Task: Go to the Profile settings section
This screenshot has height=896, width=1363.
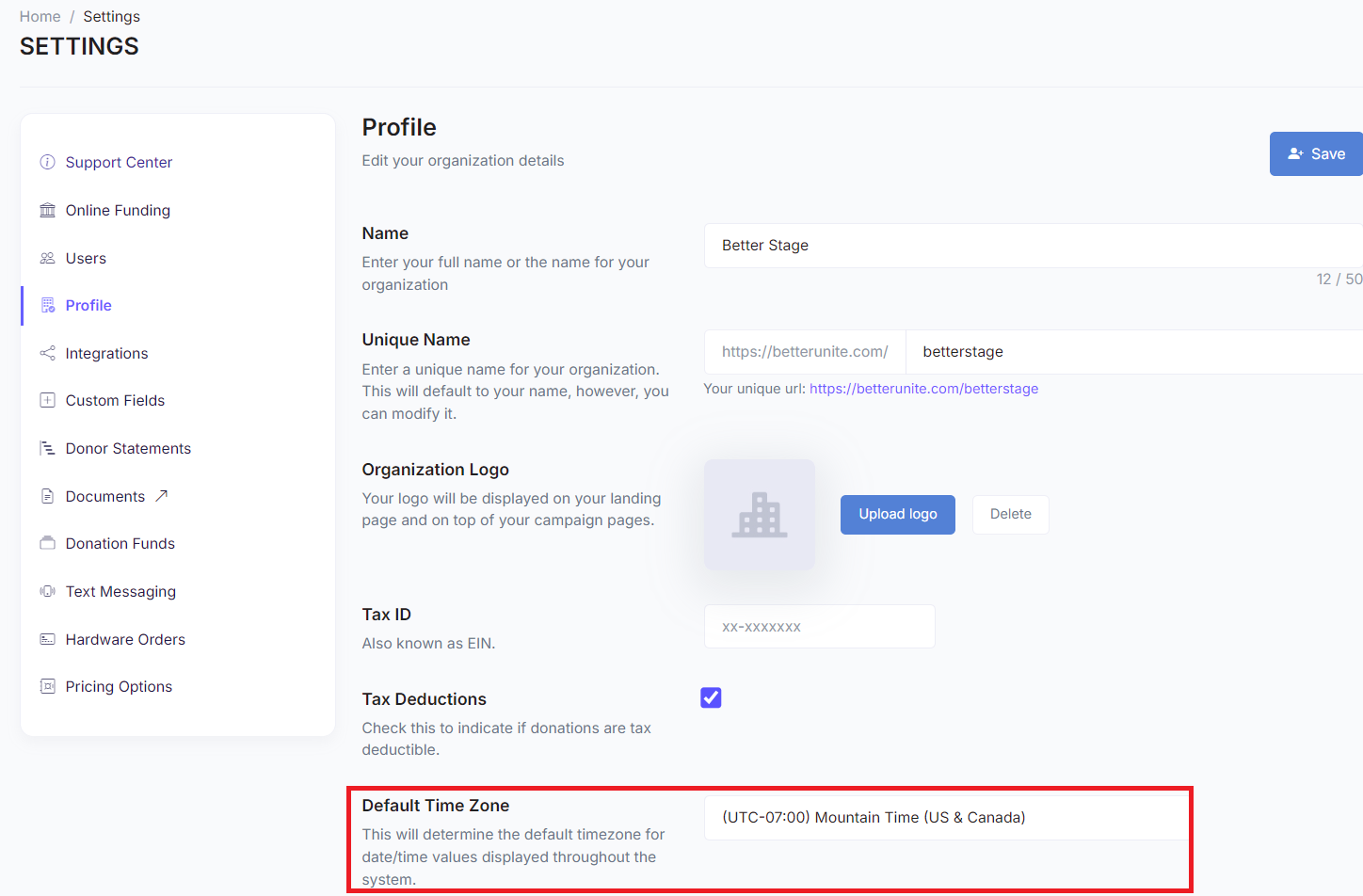Action: 88,305
